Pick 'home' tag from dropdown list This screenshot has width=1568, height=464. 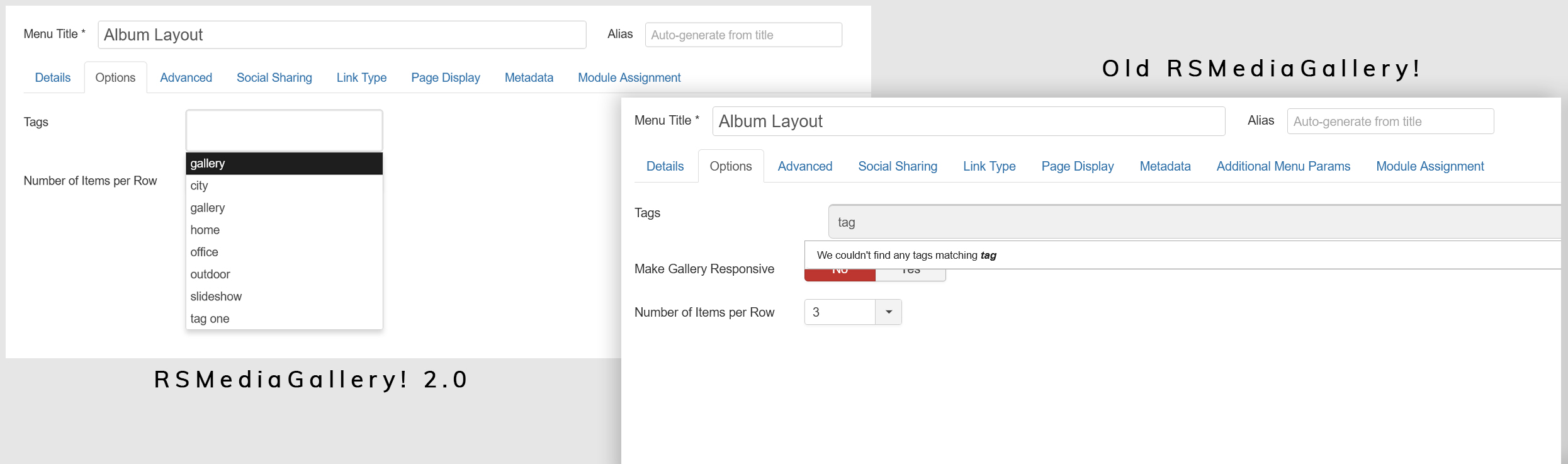pyautogui.click(x=284, y=230)
